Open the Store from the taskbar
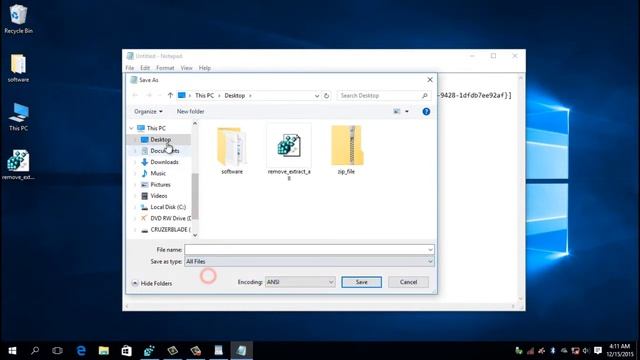640x360 pixels. tap(127, 351)
